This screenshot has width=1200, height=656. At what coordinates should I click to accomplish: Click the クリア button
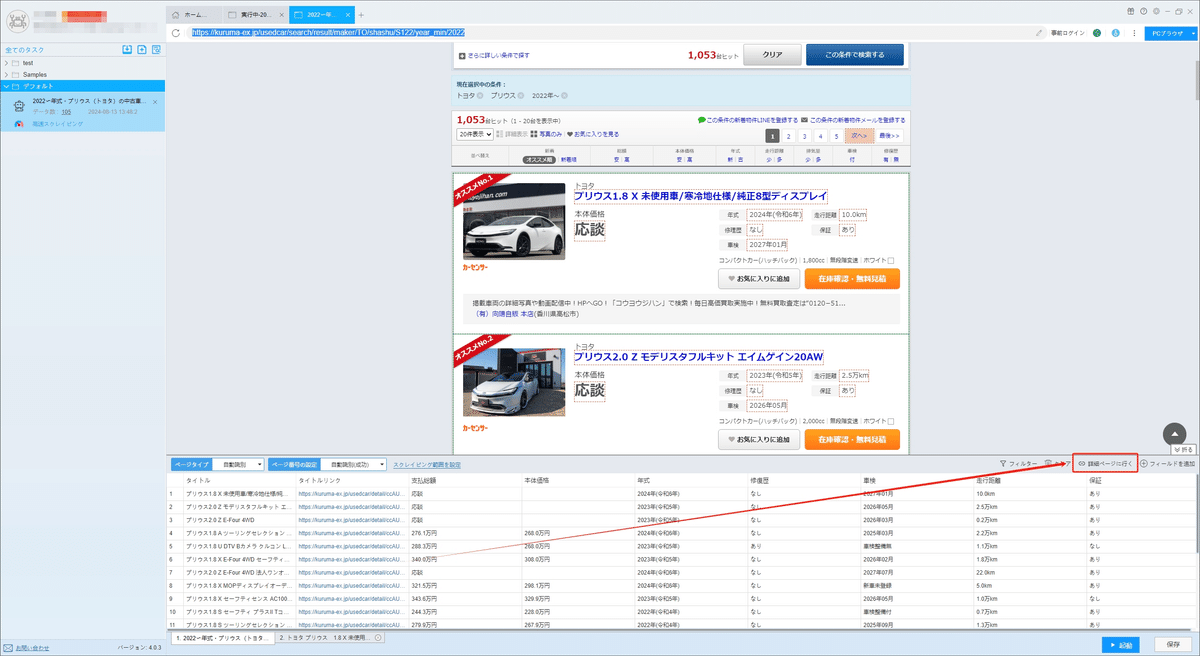[x=771, y=55]
